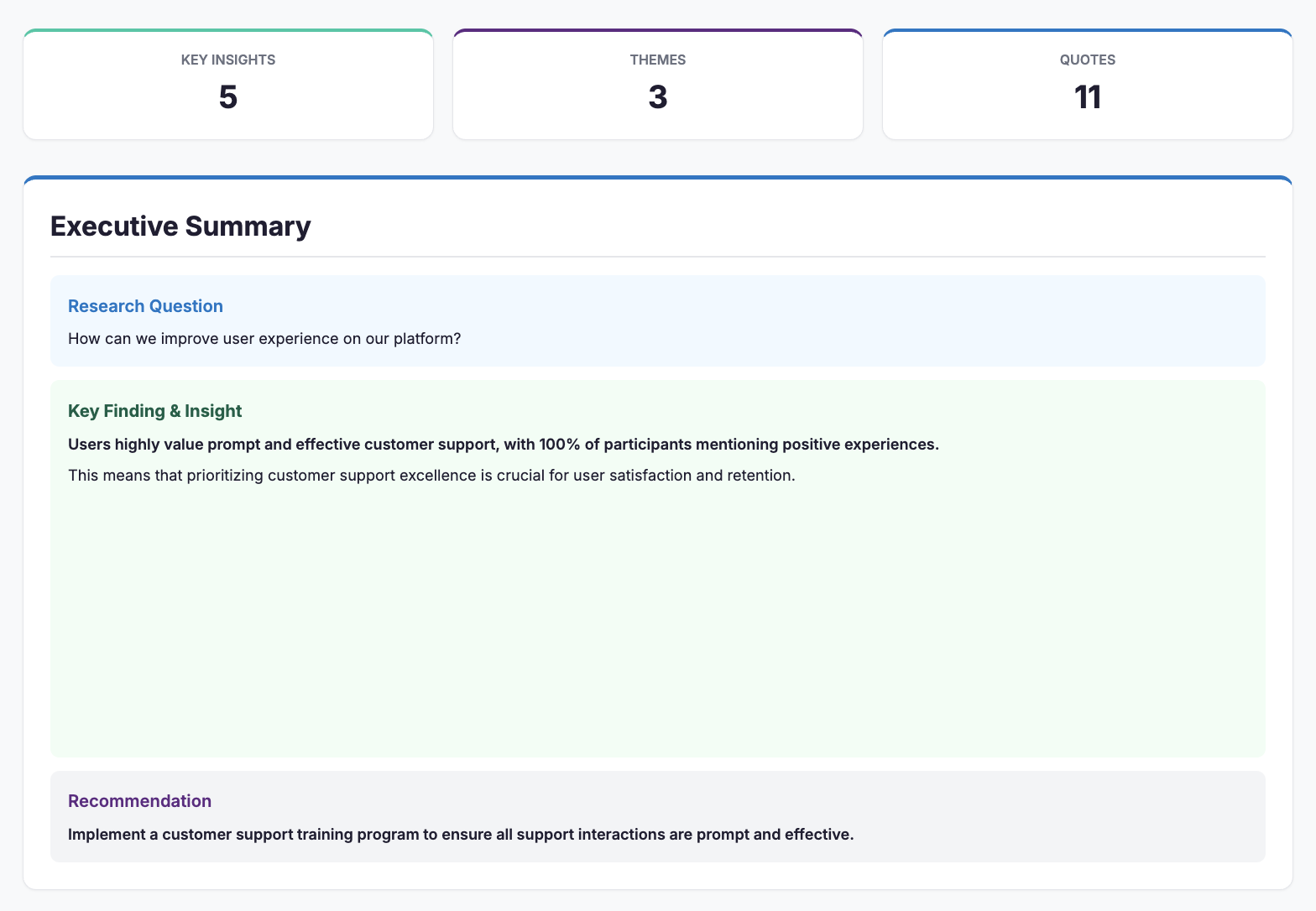
Task: Click the THEMES label
Action: point(658,60)
